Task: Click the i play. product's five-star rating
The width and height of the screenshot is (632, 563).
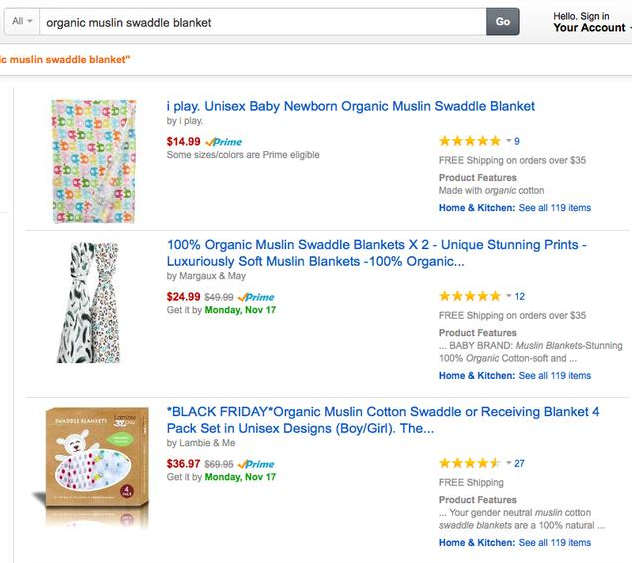Action: click(469, 141)
